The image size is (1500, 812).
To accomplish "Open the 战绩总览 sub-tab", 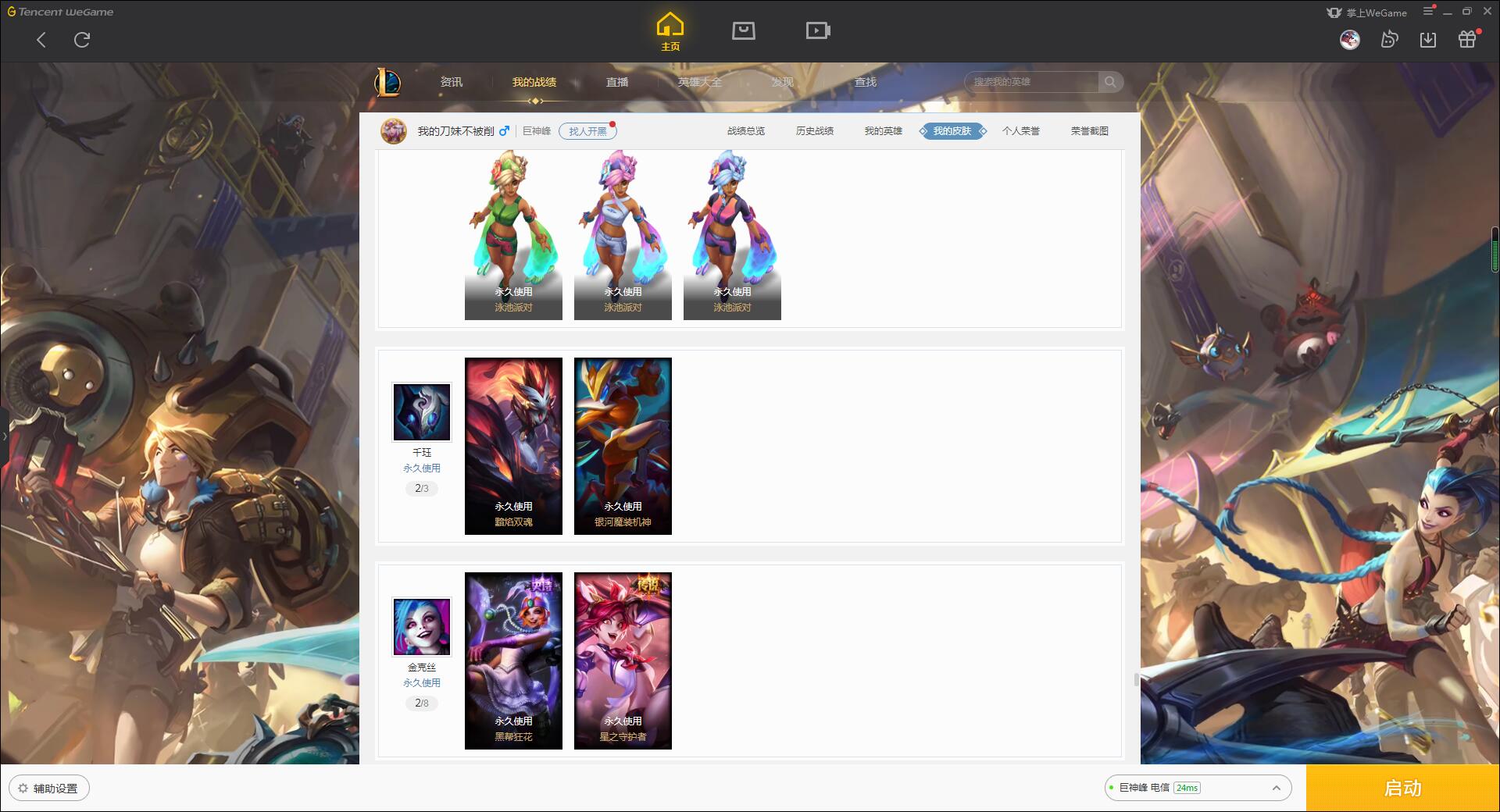I will click(x=746, y=131).
